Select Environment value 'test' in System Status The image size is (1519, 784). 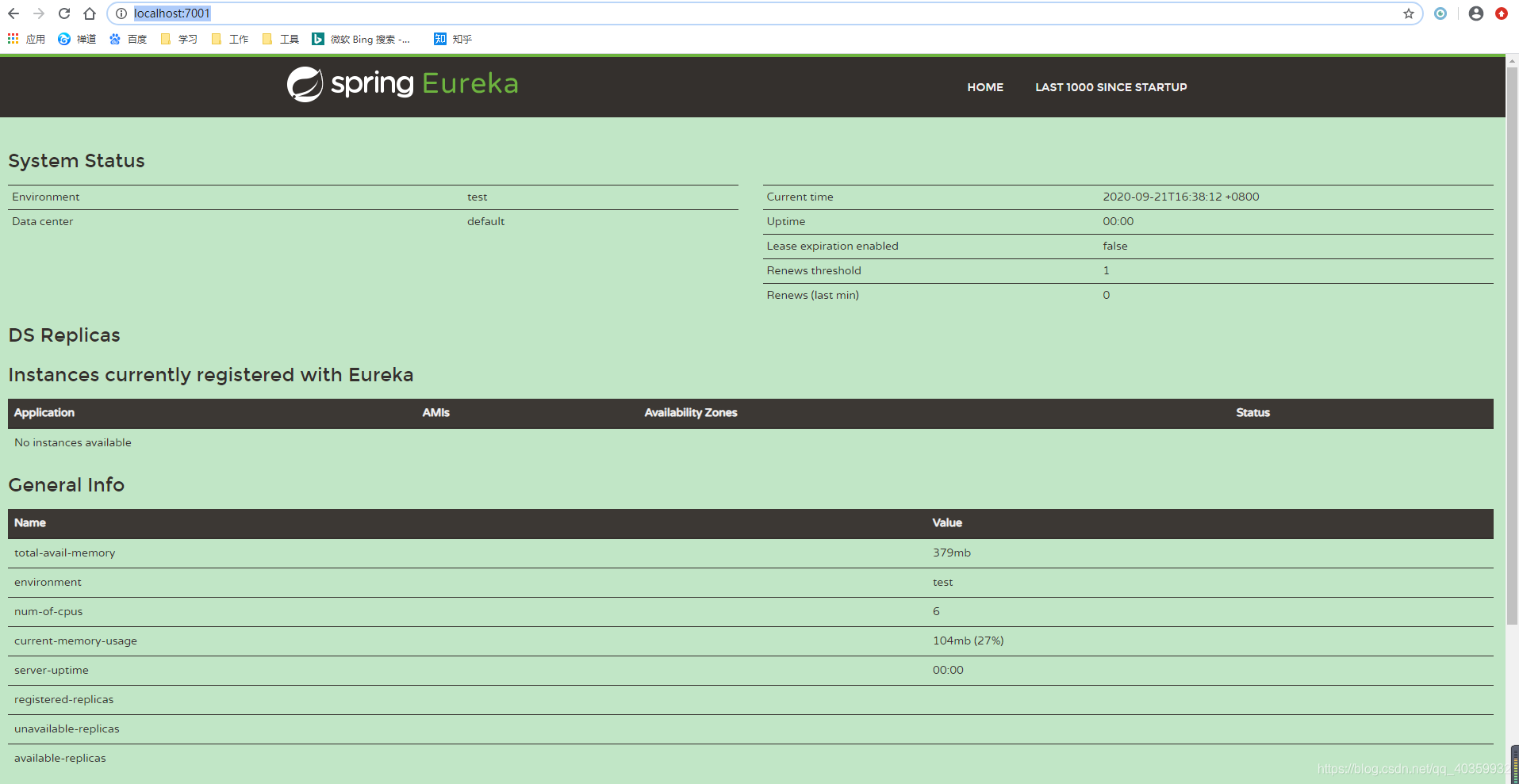coord(477,197)
